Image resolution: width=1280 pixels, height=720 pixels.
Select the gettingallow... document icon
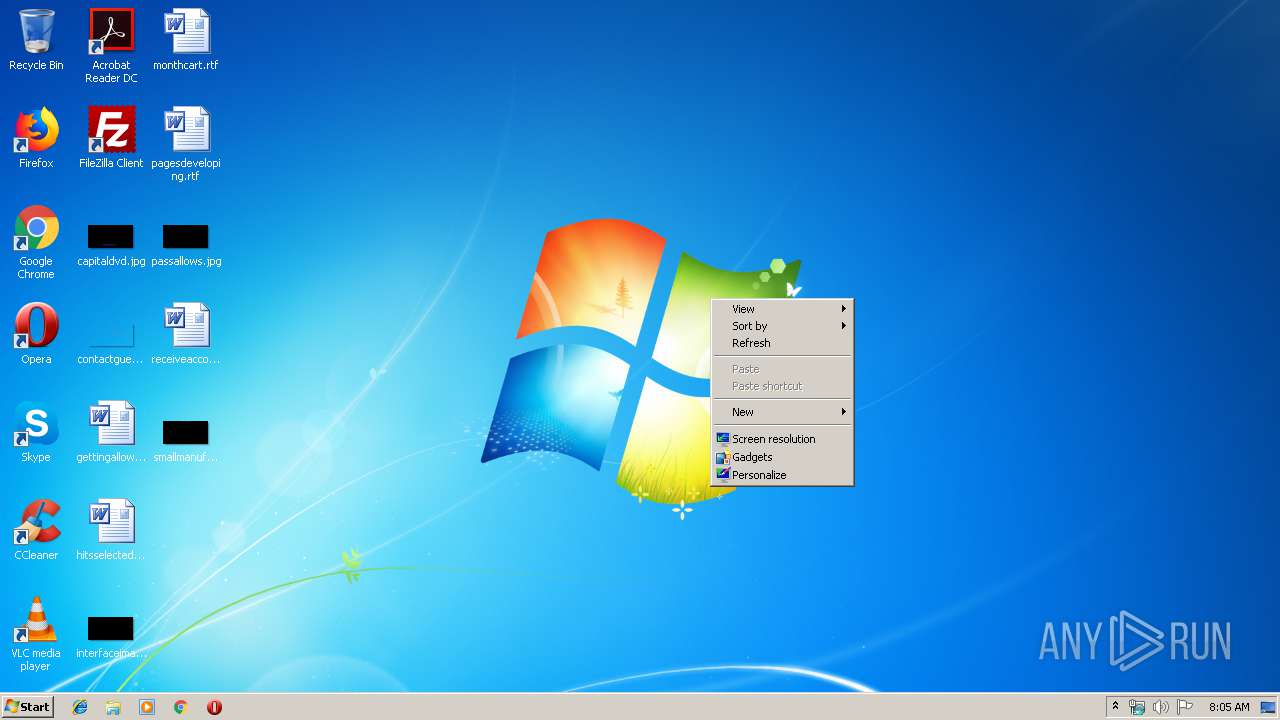111,433
